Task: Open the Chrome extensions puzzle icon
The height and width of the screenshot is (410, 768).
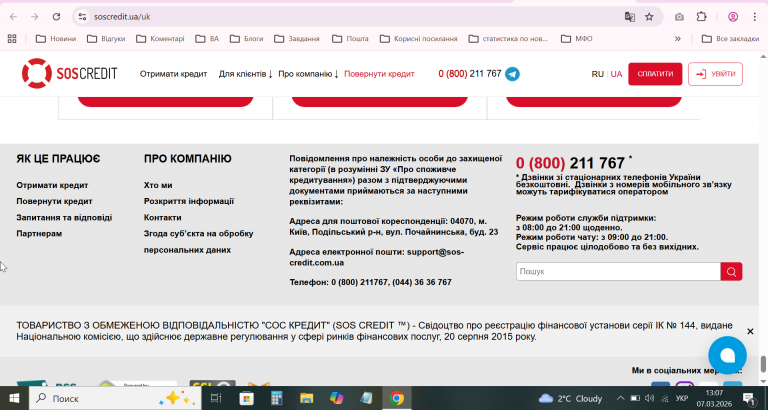Action: point(701,17)
